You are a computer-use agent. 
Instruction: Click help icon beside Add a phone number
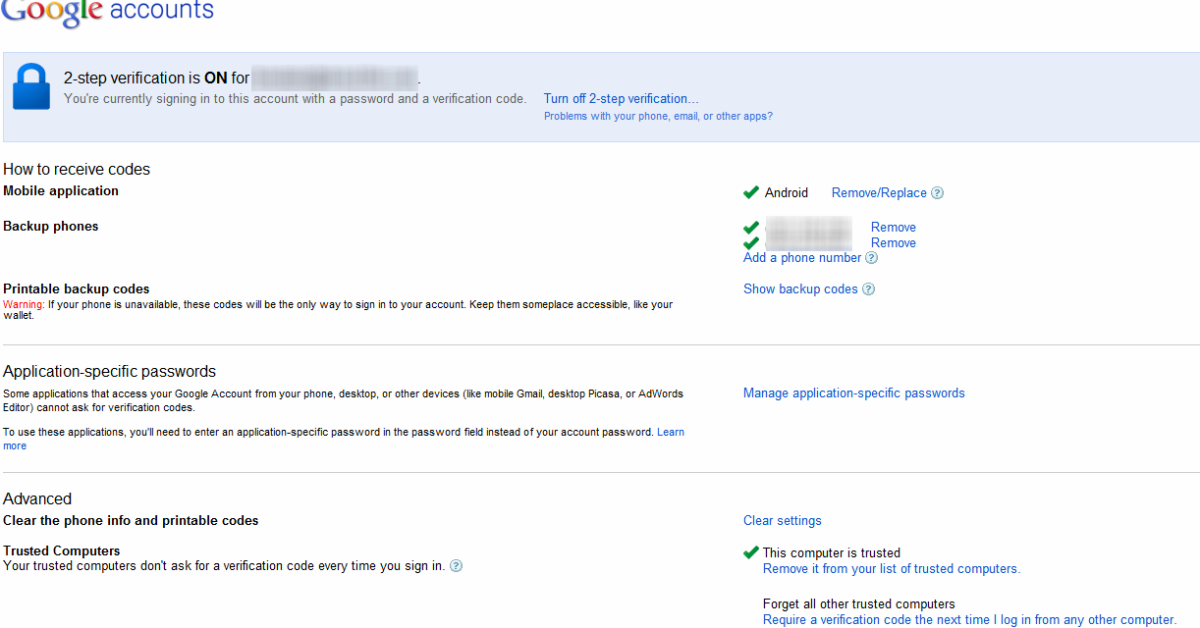click(x=871, y=258)
